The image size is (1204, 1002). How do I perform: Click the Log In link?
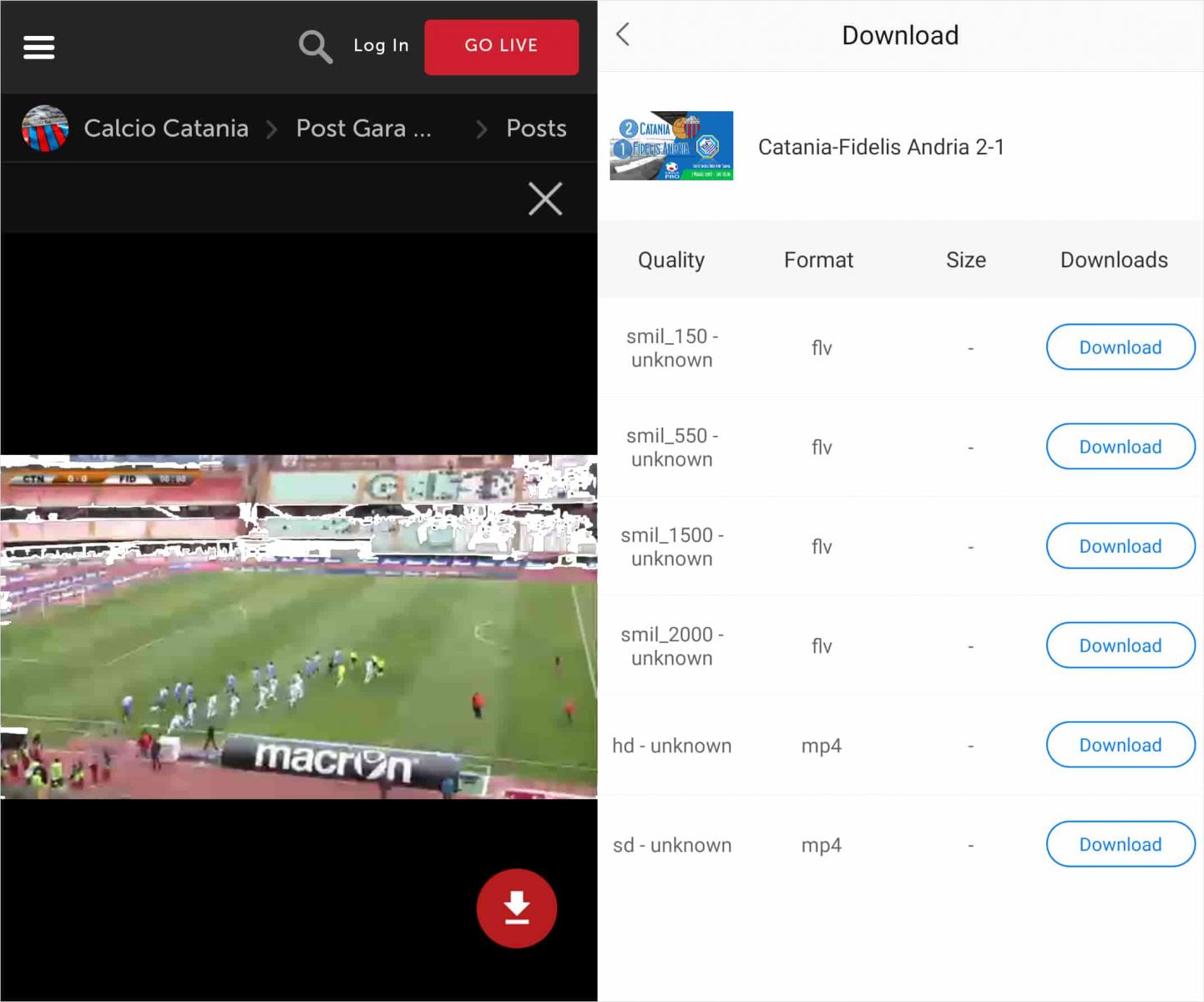tap(381, 46)
